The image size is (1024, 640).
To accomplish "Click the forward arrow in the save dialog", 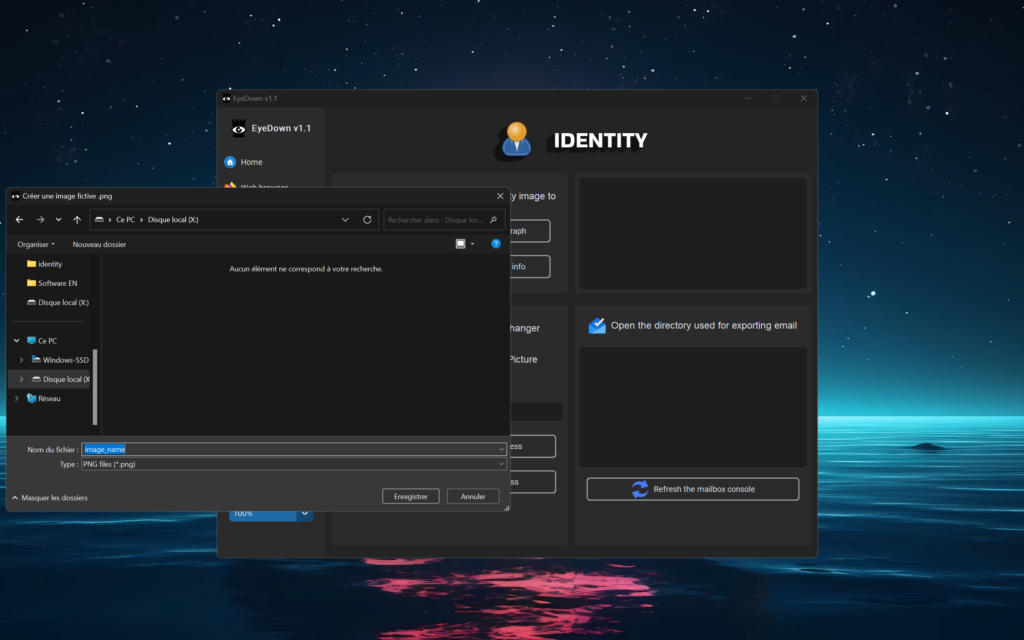I will 40,220.
